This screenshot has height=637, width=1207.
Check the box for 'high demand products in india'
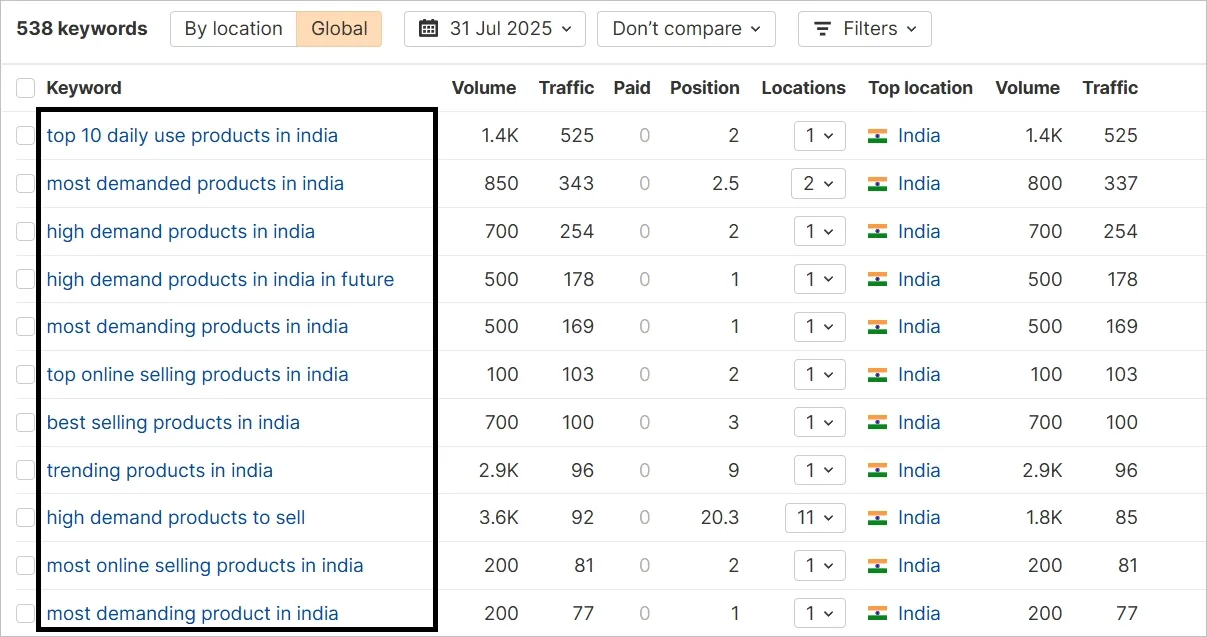[25, 231]
